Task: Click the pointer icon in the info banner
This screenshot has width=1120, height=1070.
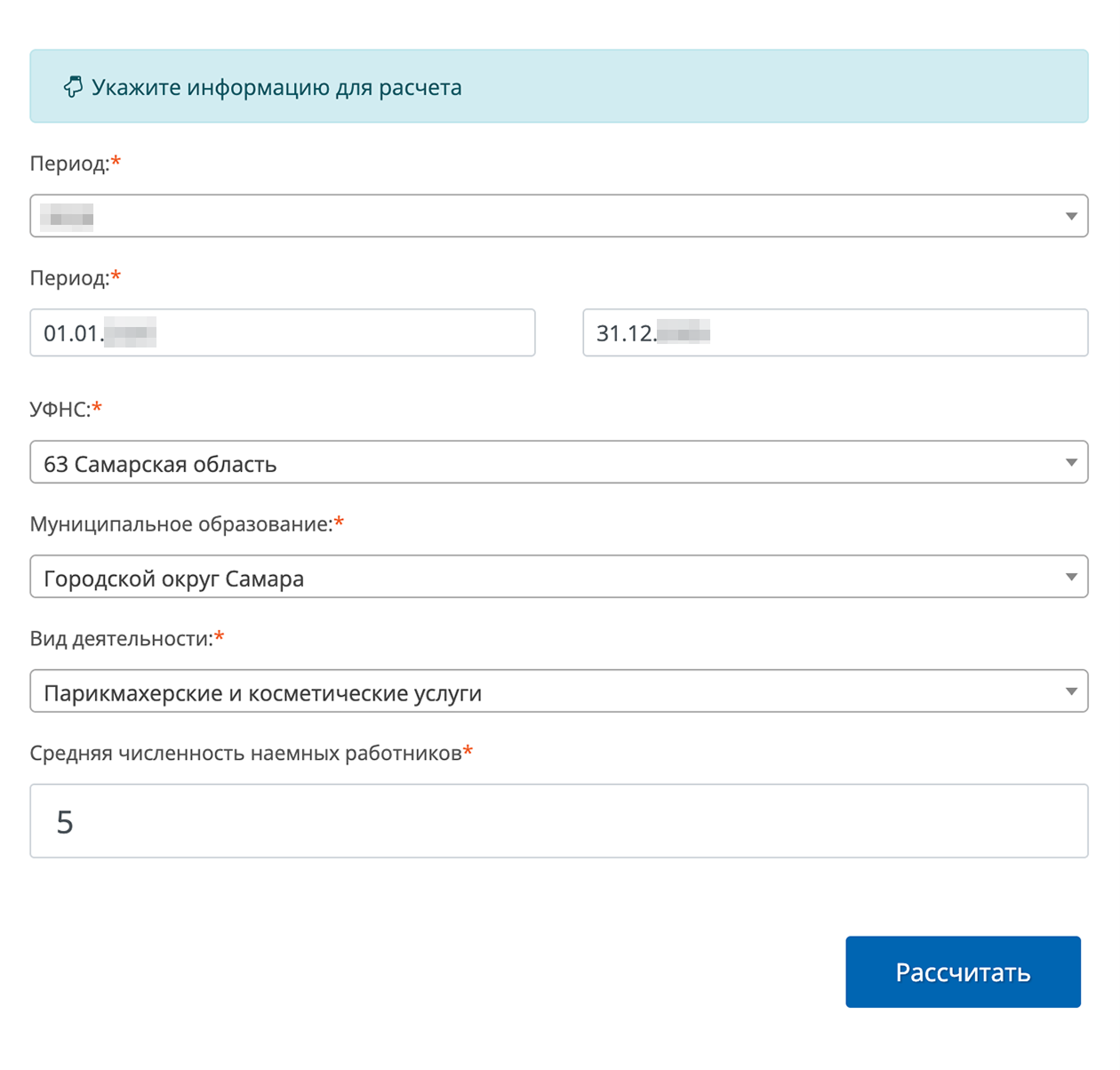Action: tap(73, 87)
